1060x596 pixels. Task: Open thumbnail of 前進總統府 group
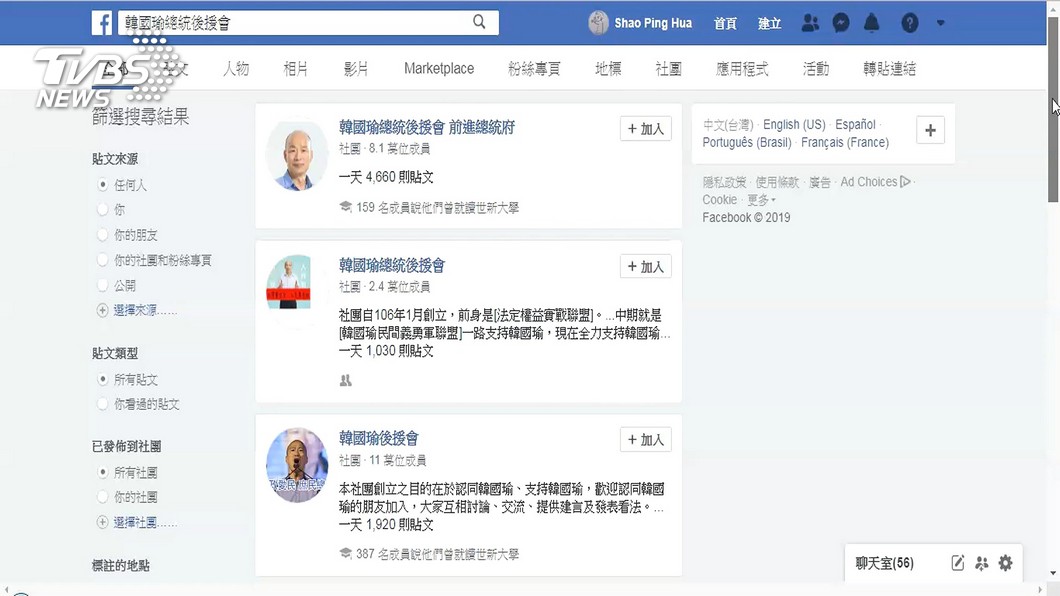(x=297, y=155)
